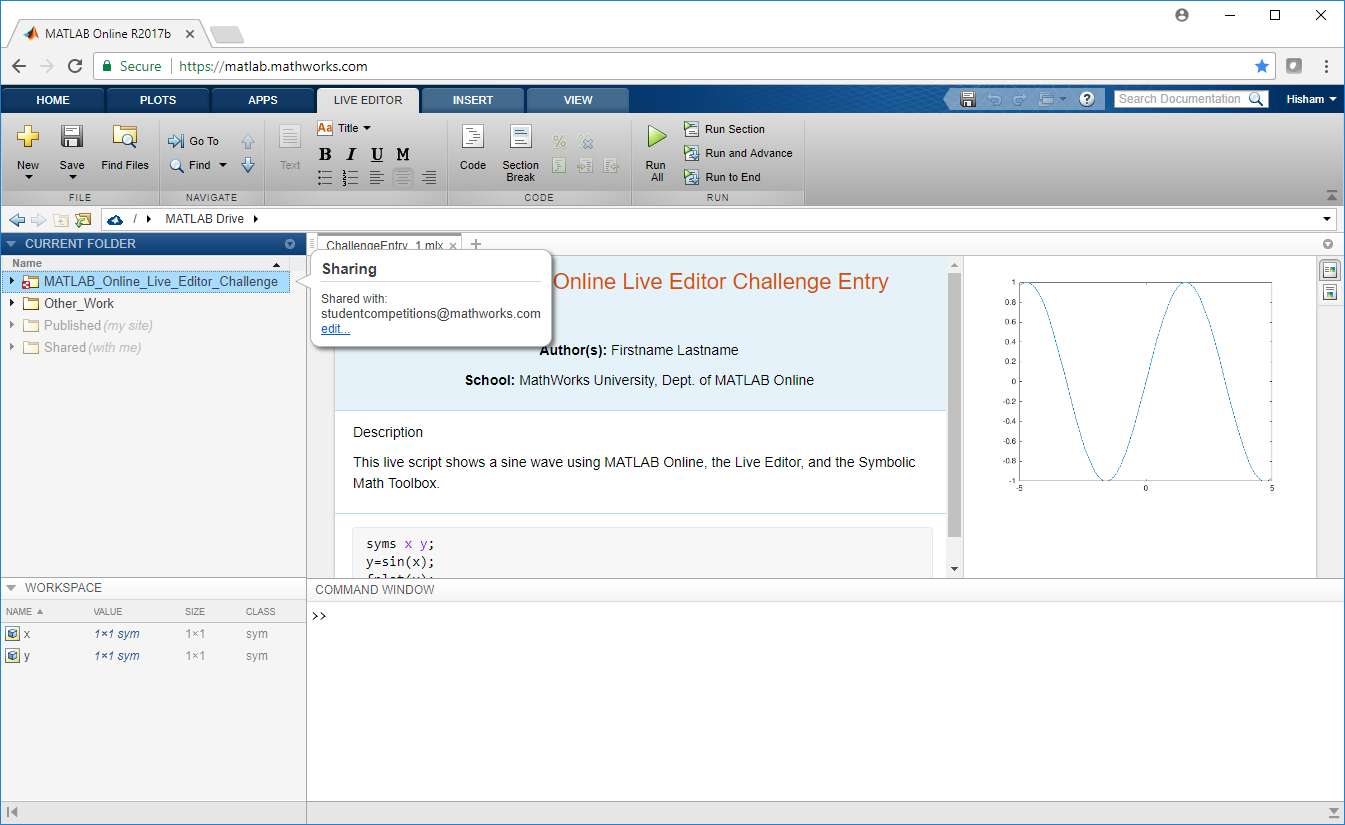1345x825 pixels.
Task: Expand the Other_Work folder
Action: (12, 303)
